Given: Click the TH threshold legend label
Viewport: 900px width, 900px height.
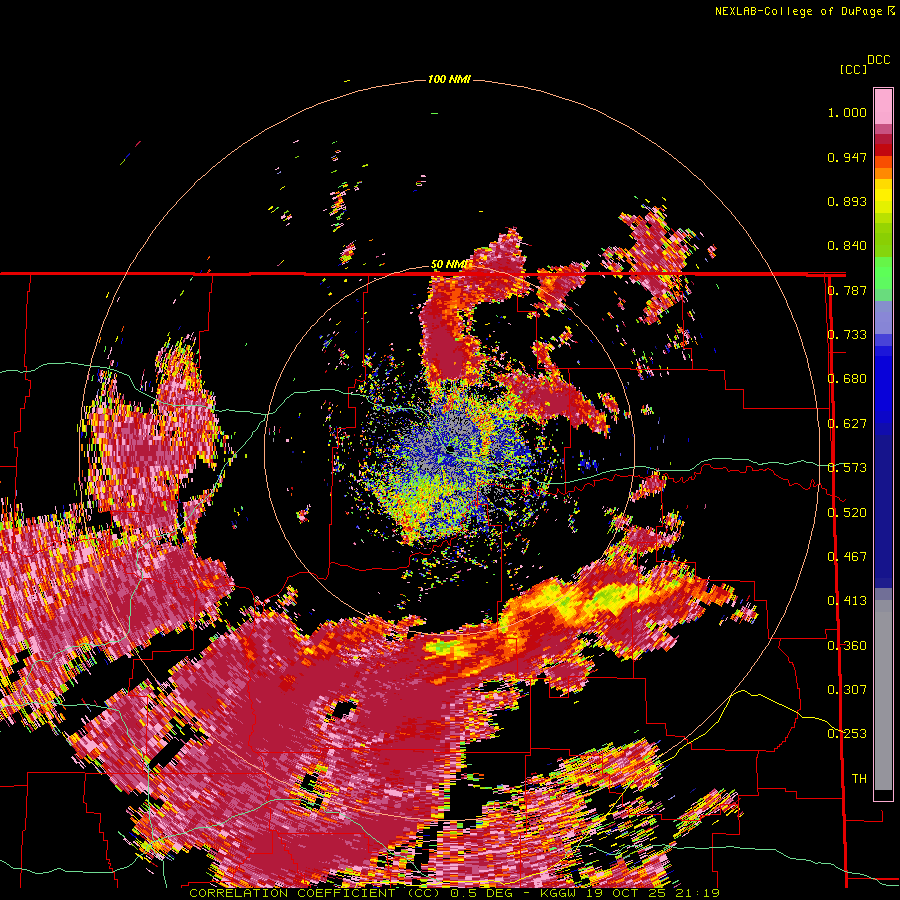Looking at the screenshot, I should pos(859,779).
